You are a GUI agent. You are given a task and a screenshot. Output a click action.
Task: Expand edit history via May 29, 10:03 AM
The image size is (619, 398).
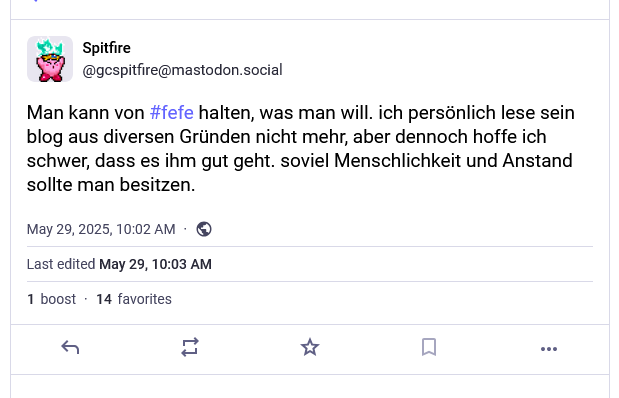coord(156,264)
